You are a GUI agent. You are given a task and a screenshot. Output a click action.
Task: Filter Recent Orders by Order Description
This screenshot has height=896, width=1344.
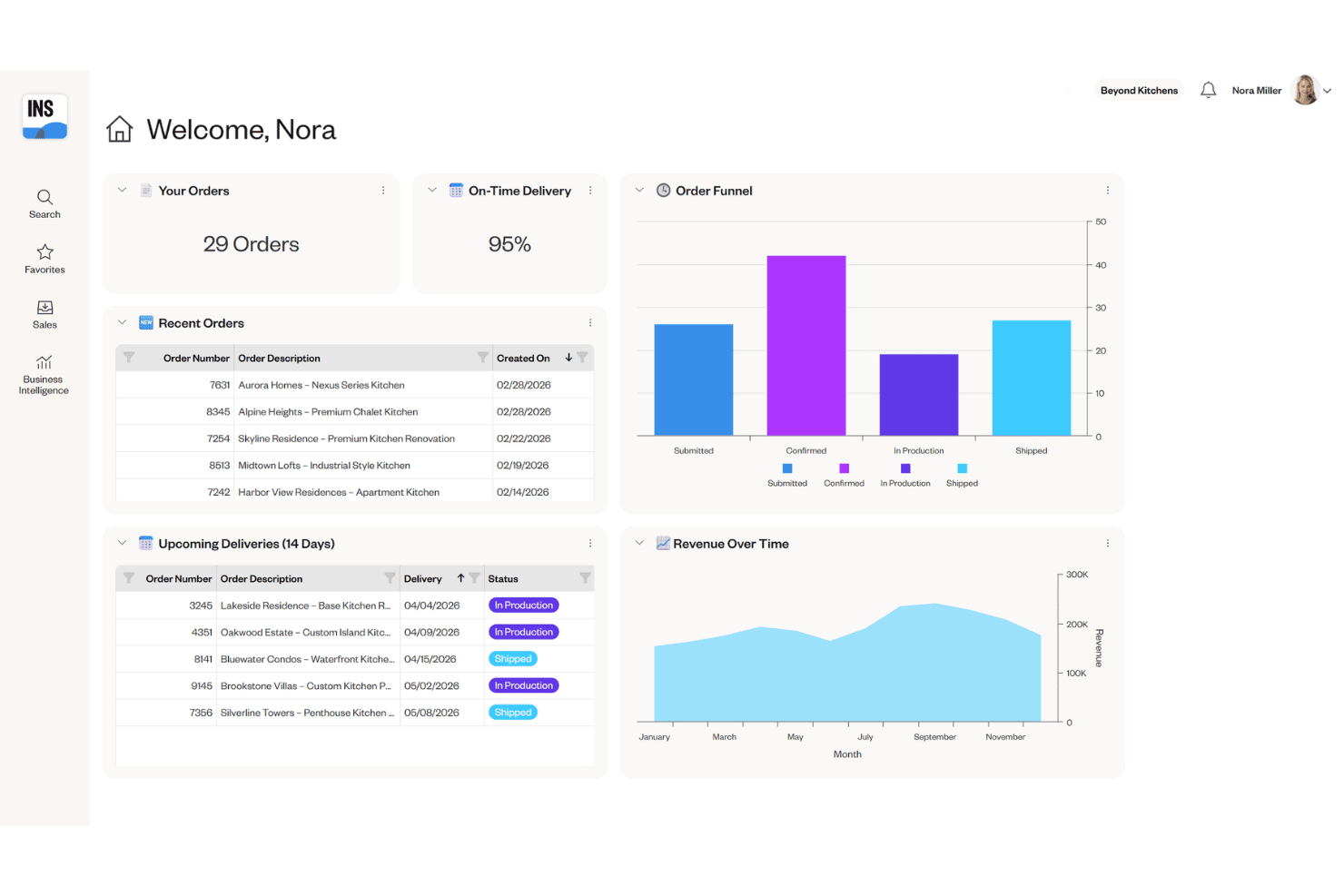pyautogui.click(x=483, y=358)
